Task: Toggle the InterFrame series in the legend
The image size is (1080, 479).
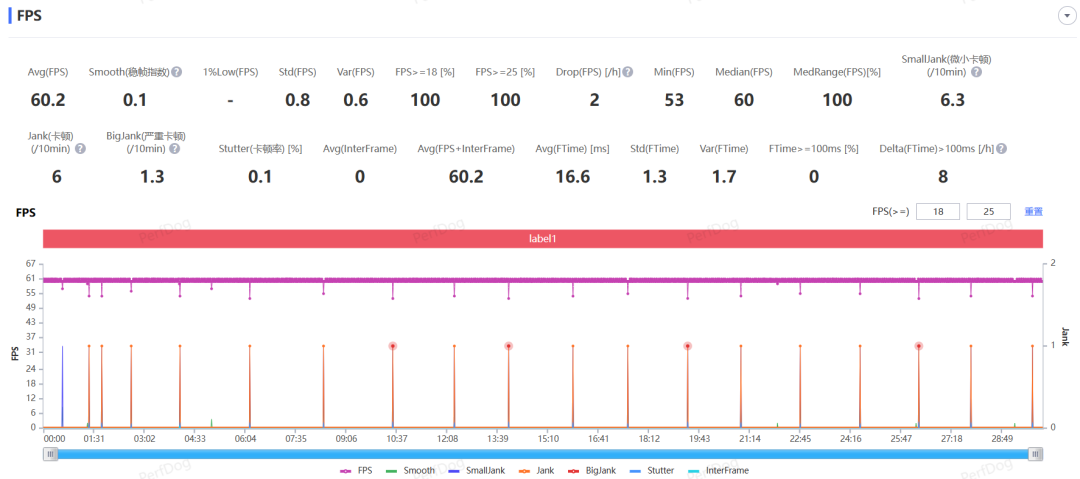Action: (x=718, y=471)
